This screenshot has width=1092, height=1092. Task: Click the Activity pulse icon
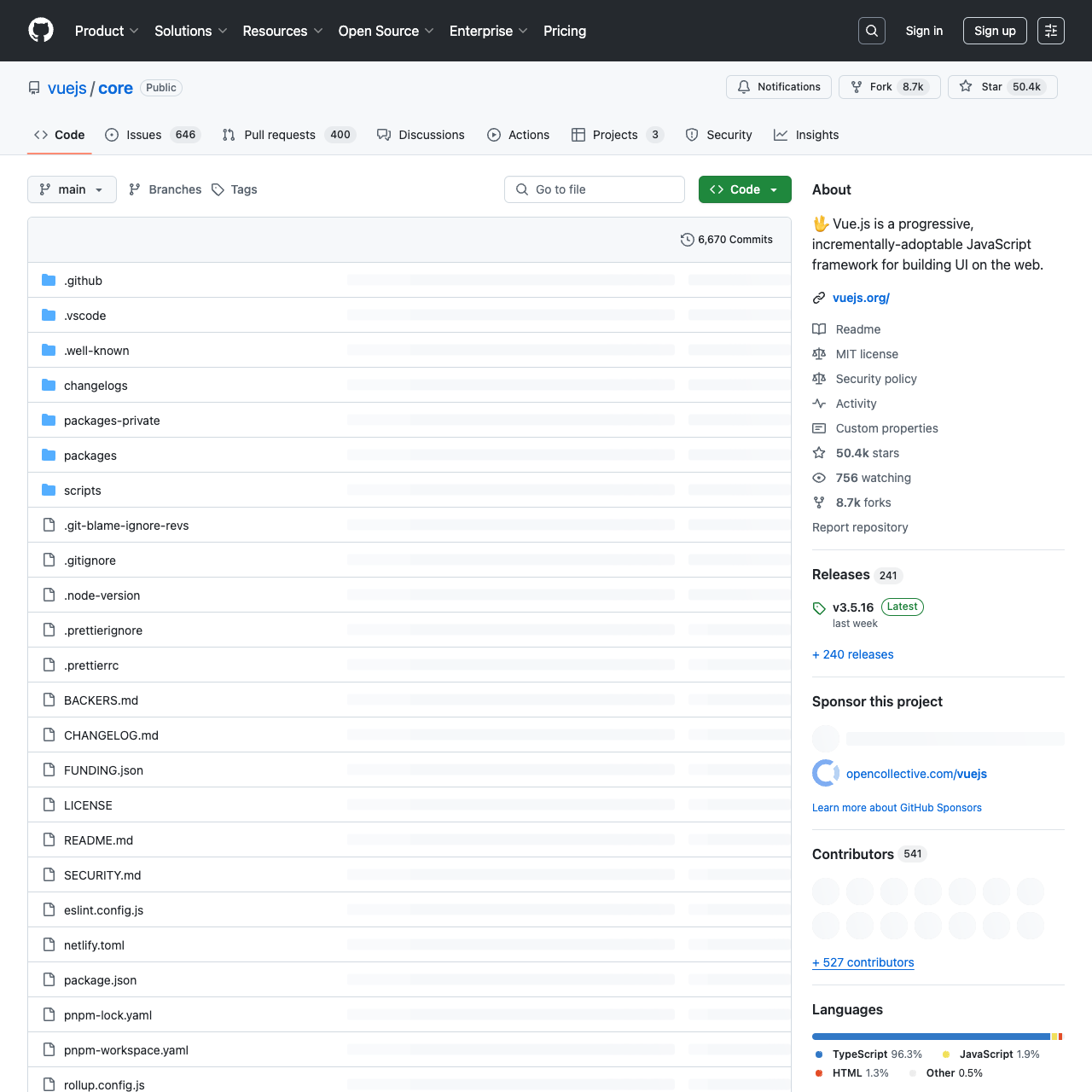819,404
